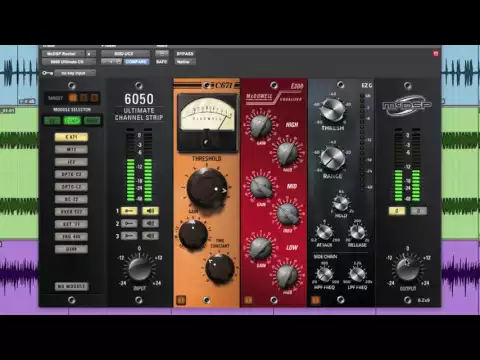Image resolution: width=480 pixels, height=360 pixels.
Task: Click the key icon for slot 3
Action: (129, 236)
